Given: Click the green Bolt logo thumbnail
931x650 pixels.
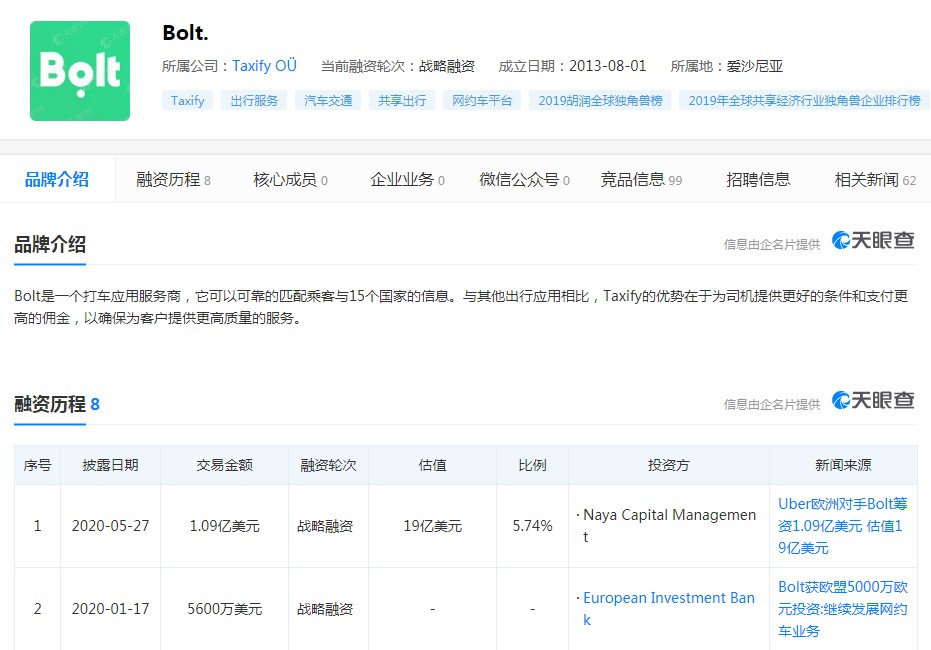Looking at the screenshot, I should click(80, 71).
